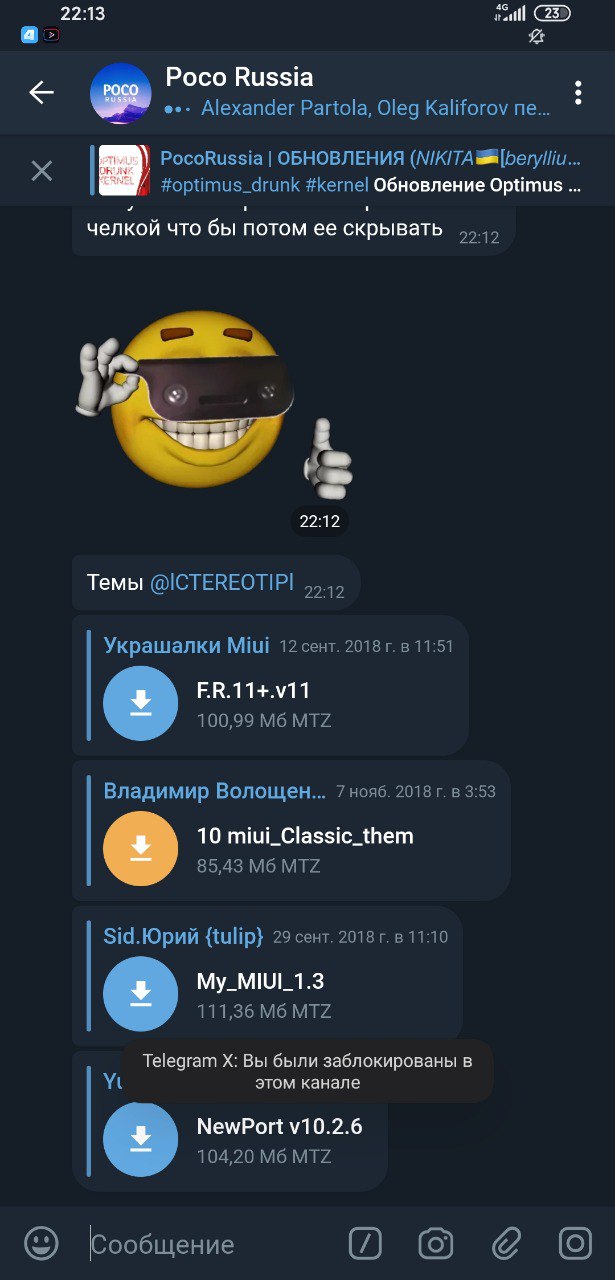615x1280 pixels.
Task: Download the My_MIUI_1.3 file
Action: (141, 994)
